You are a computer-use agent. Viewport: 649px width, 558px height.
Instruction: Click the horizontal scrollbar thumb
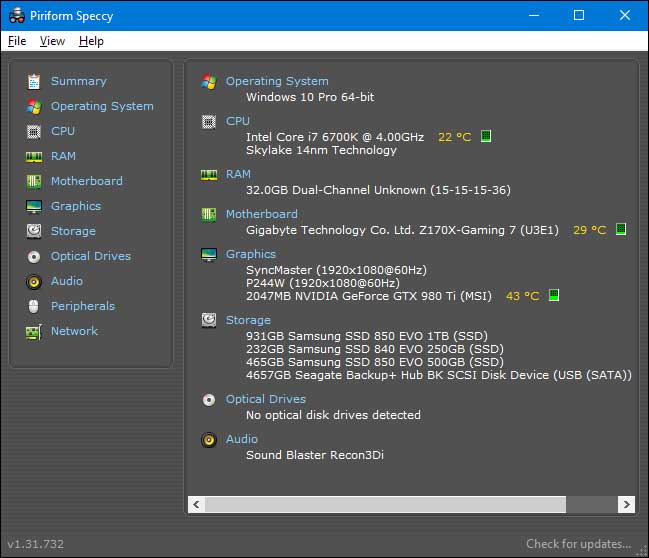pos(385,504)
